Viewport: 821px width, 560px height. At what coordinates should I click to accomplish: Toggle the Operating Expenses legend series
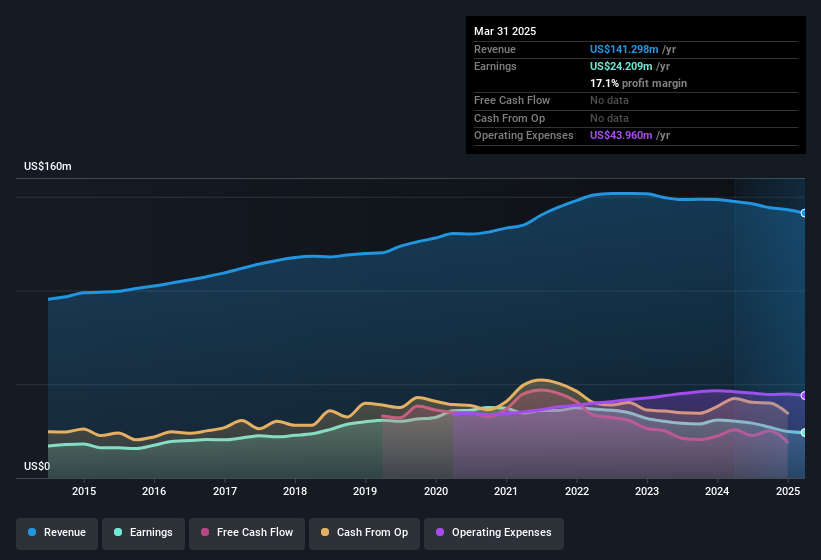click(493, 533)
